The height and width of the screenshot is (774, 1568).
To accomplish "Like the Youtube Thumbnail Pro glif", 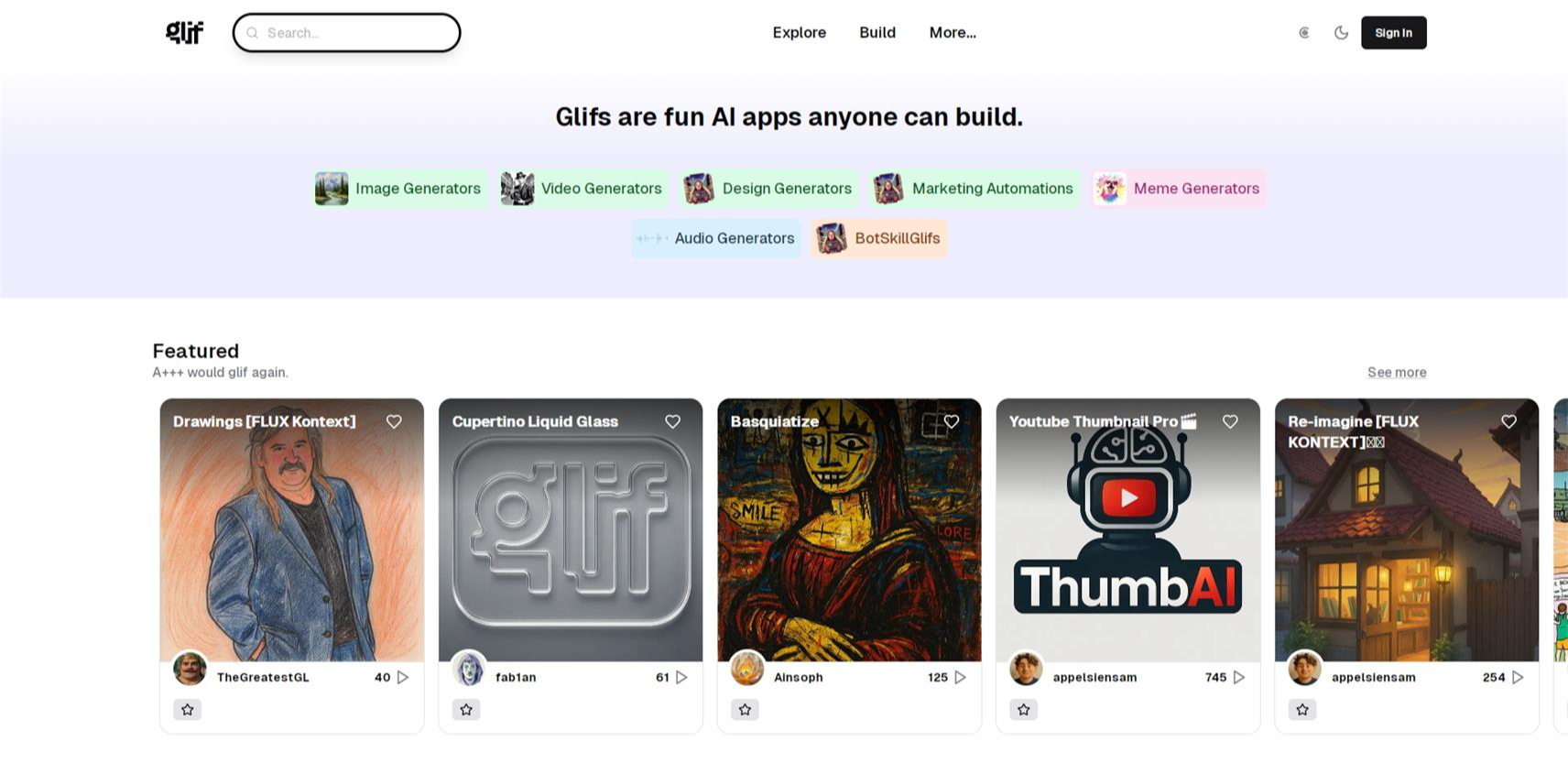I will [x=1230, y=421].
